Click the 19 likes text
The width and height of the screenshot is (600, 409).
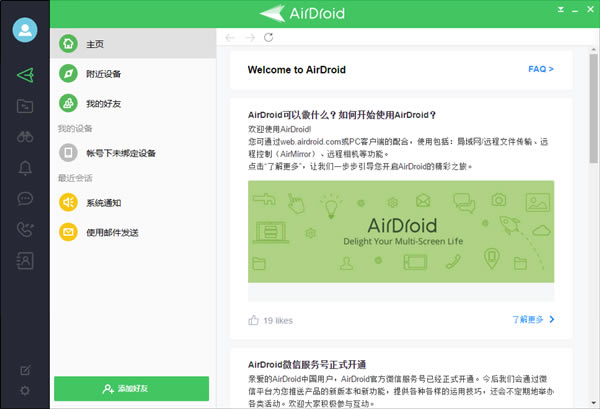coord(278,321)
